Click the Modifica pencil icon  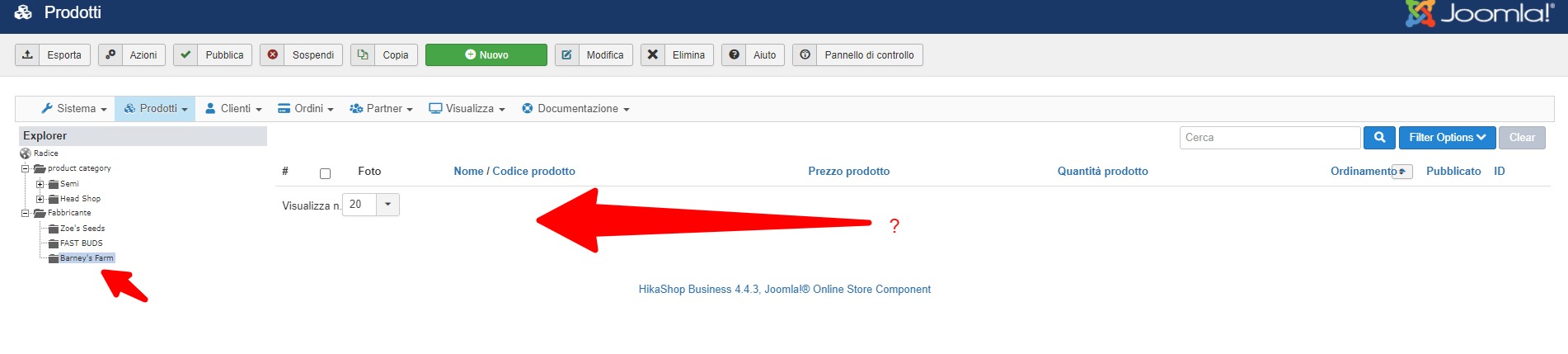point(567,54)
